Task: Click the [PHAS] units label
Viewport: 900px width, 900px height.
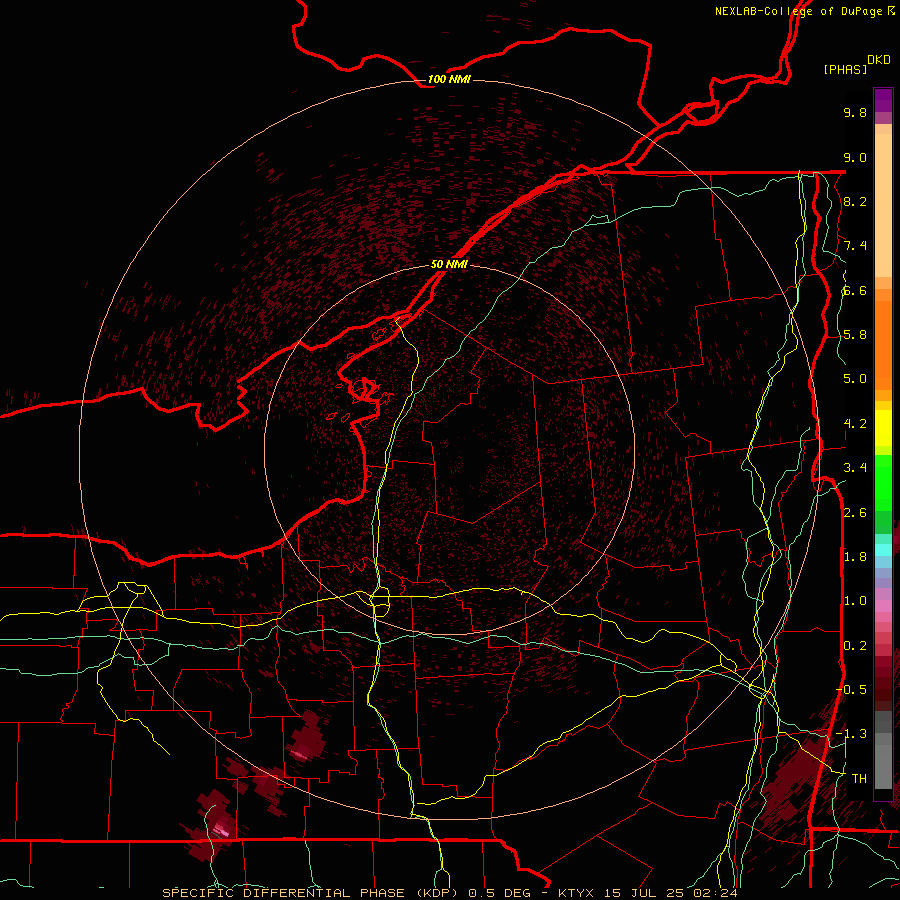Action: click(x=845, y=69)
